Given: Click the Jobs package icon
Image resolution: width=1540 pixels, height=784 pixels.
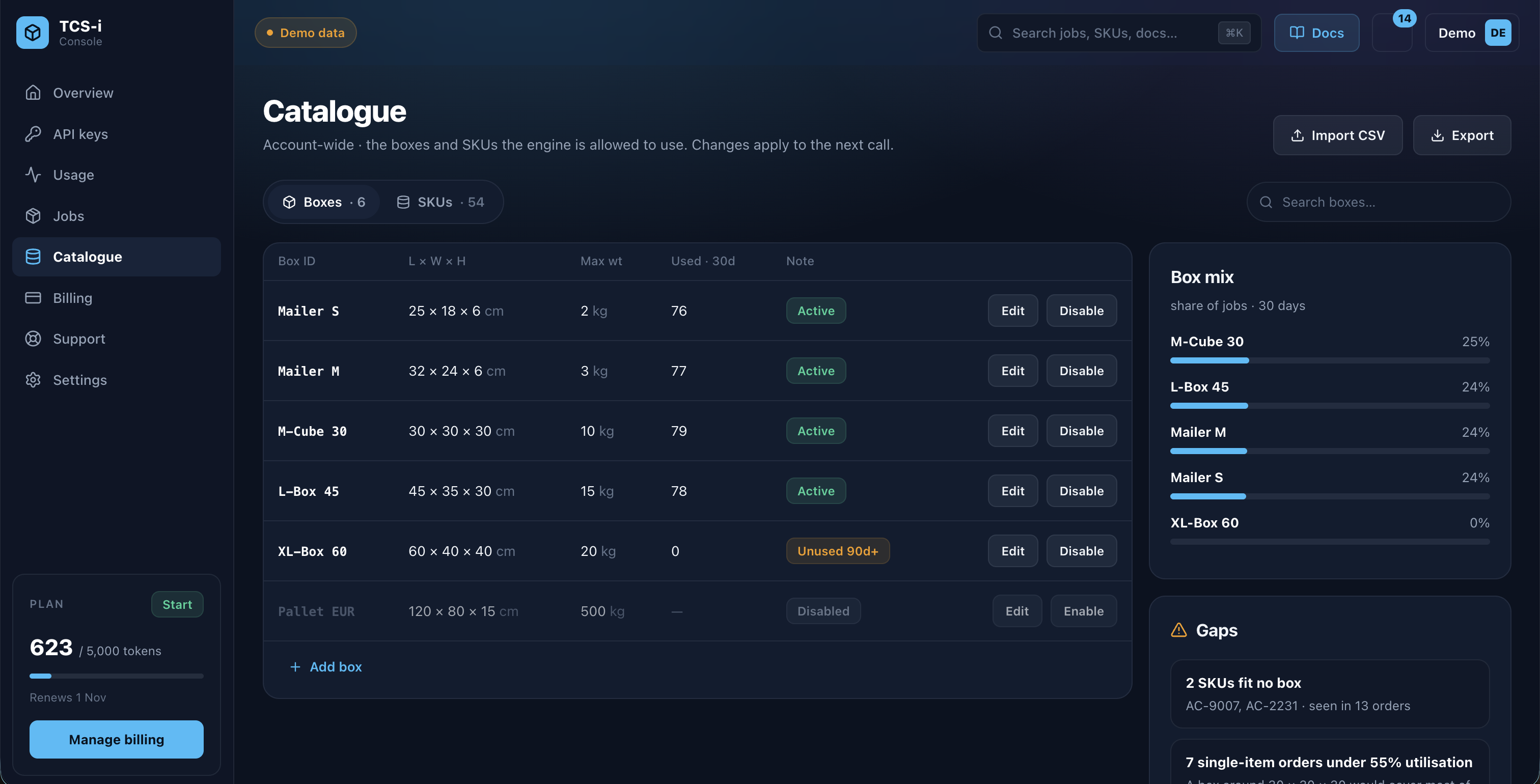Looking at the screenshot, I should pos(34,216).
